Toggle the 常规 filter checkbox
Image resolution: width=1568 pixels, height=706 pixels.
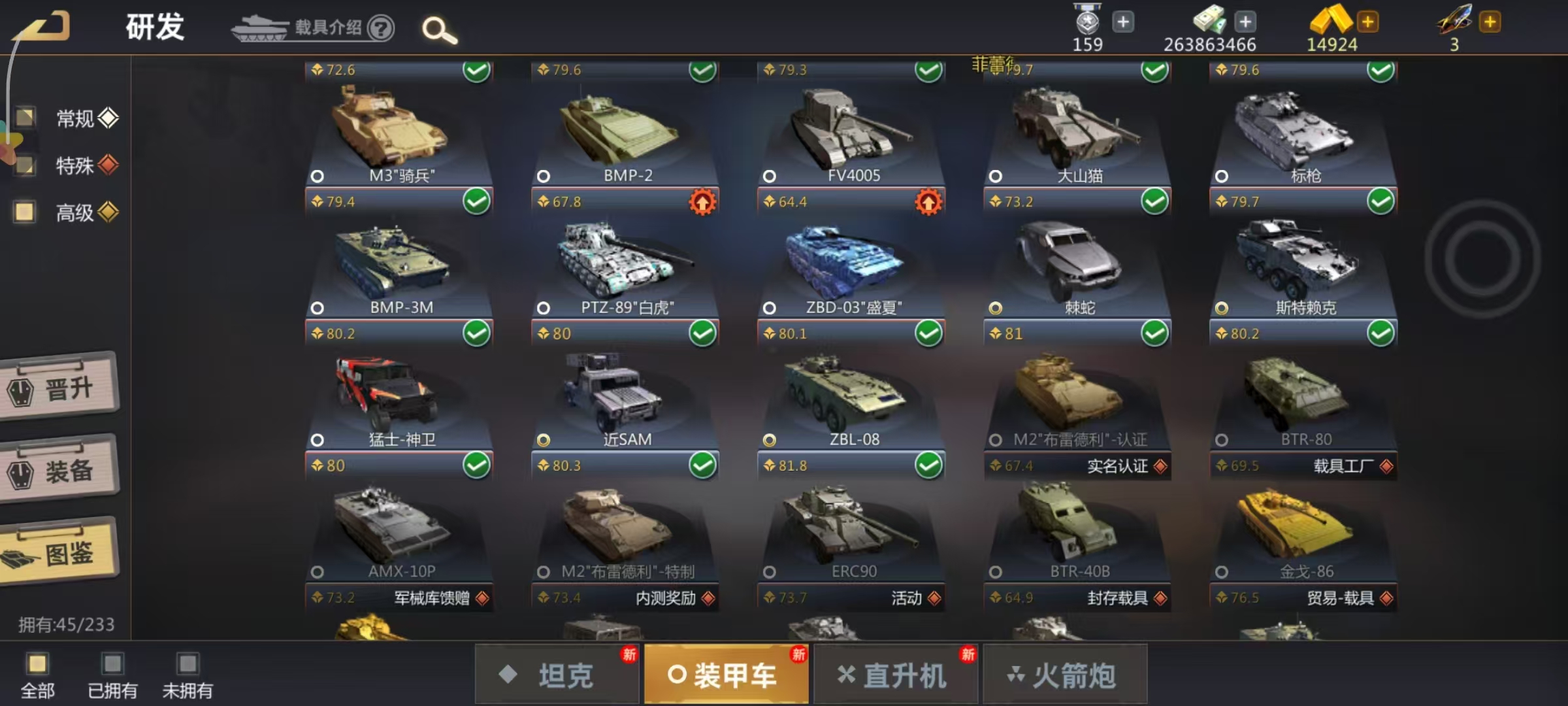(25, 118)
